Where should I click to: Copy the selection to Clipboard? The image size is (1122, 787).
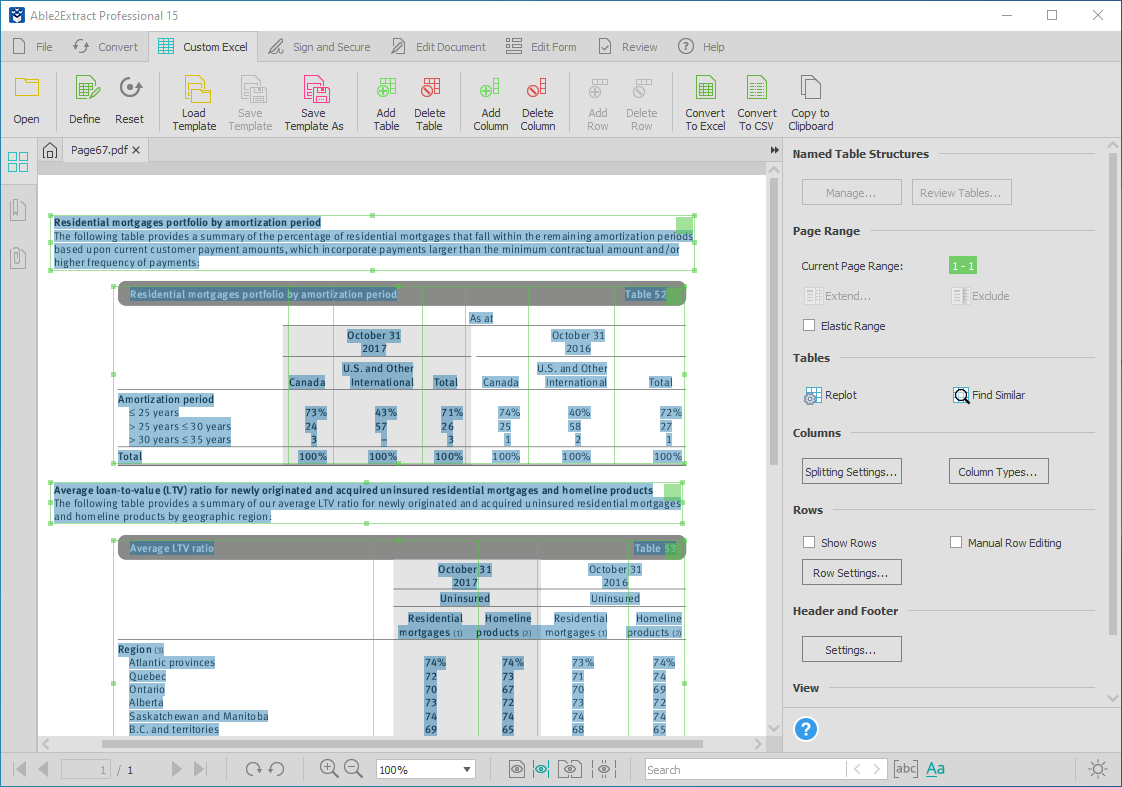(810, 100)
